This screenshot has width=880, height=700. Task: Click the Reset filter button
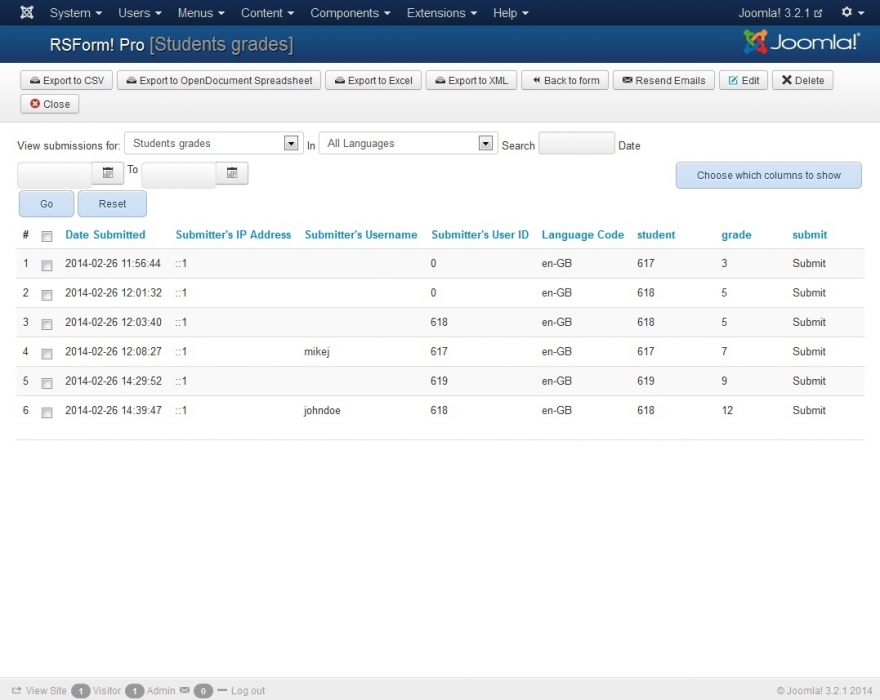112,204
